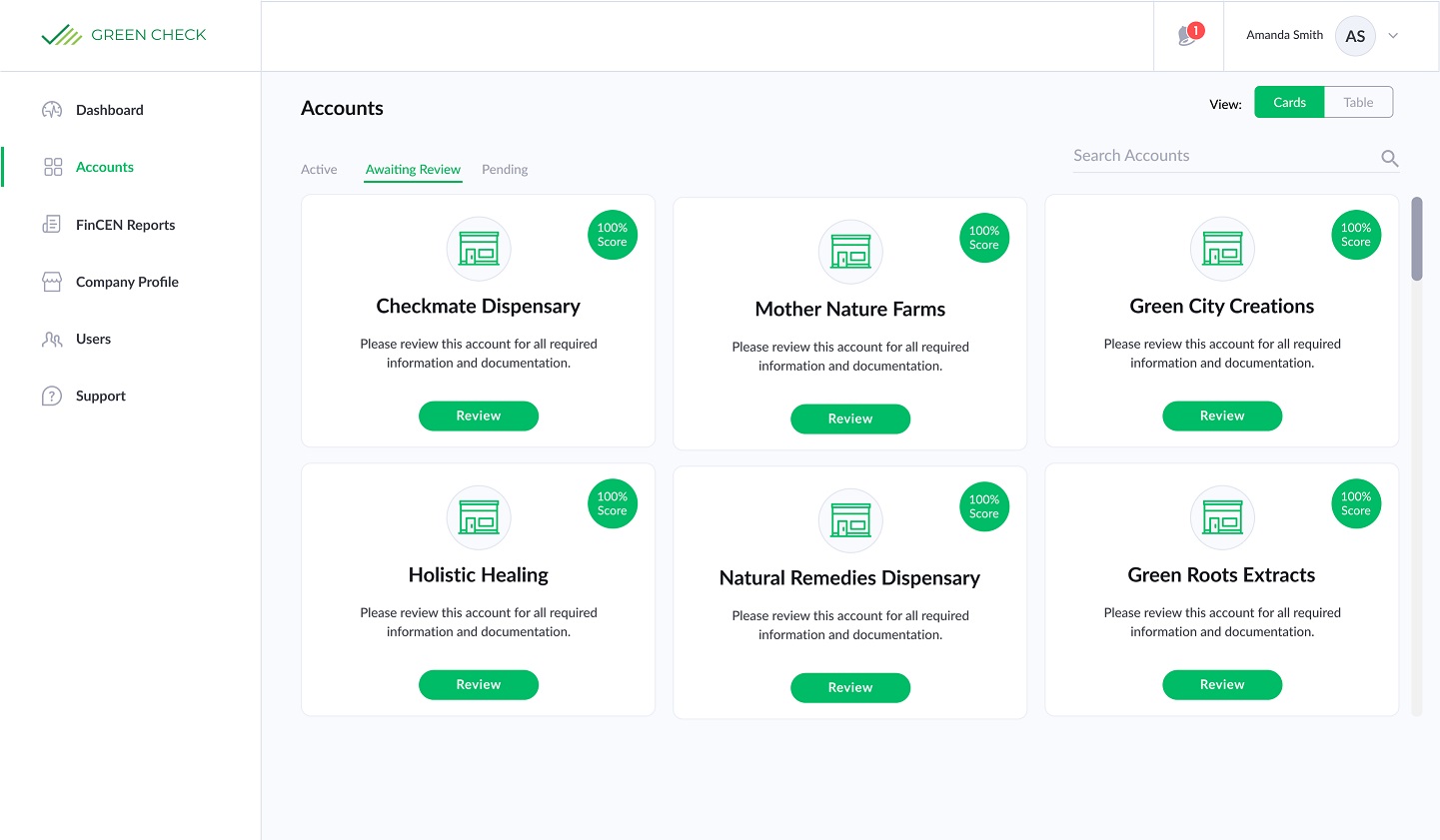Click the Users people icon in sidebar

(x=52, y=340)
